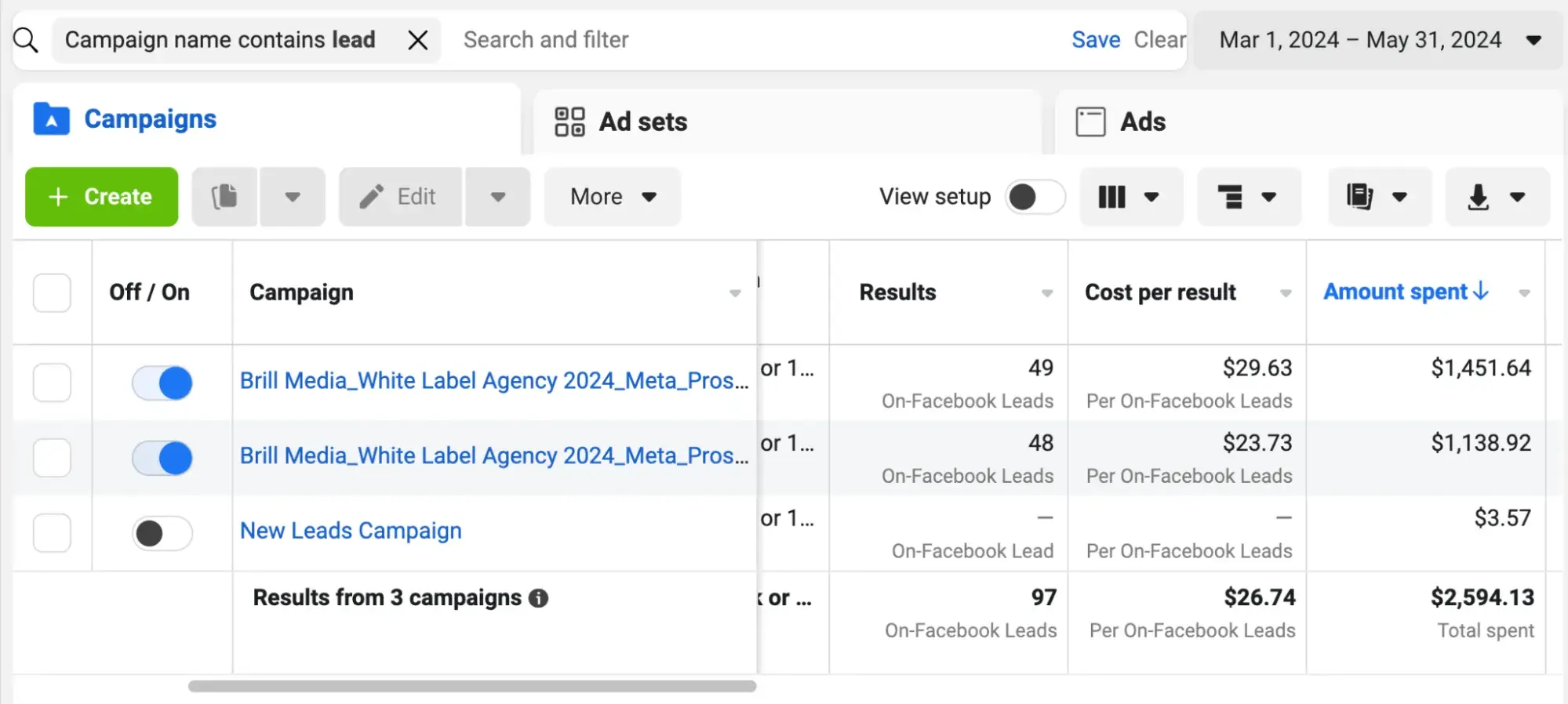Click the duplicate campaign icon

click(224, 197)
